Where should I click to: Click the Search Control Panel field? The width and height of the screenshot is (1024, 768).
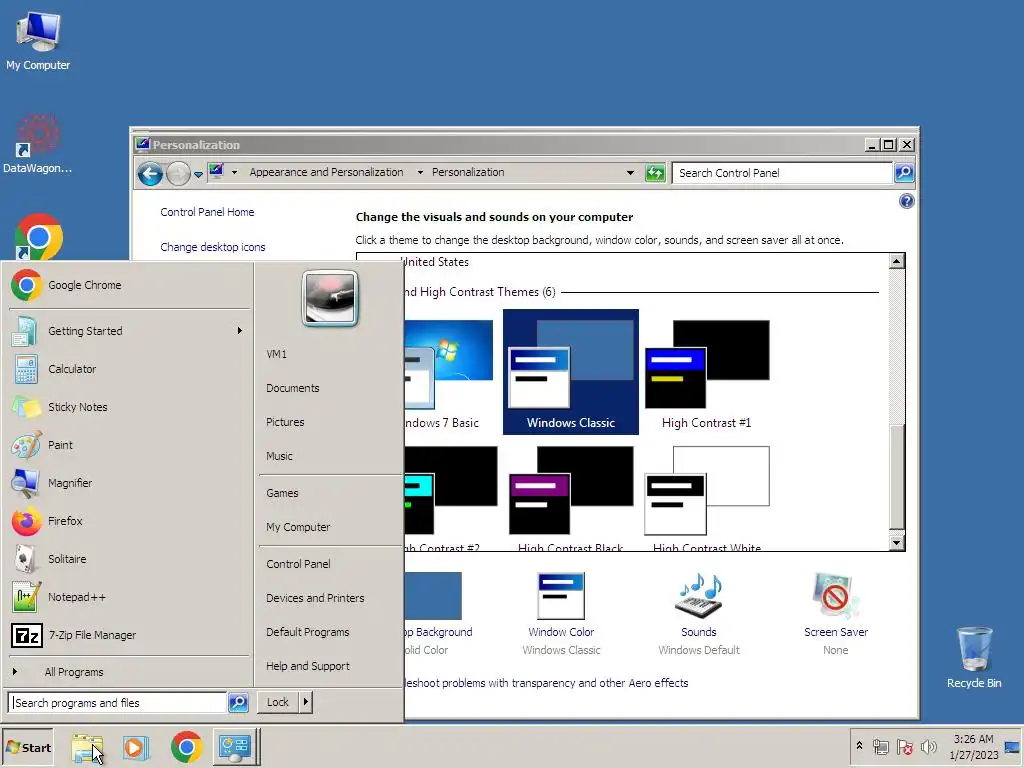pyautogui.click(x=782, y=173)
